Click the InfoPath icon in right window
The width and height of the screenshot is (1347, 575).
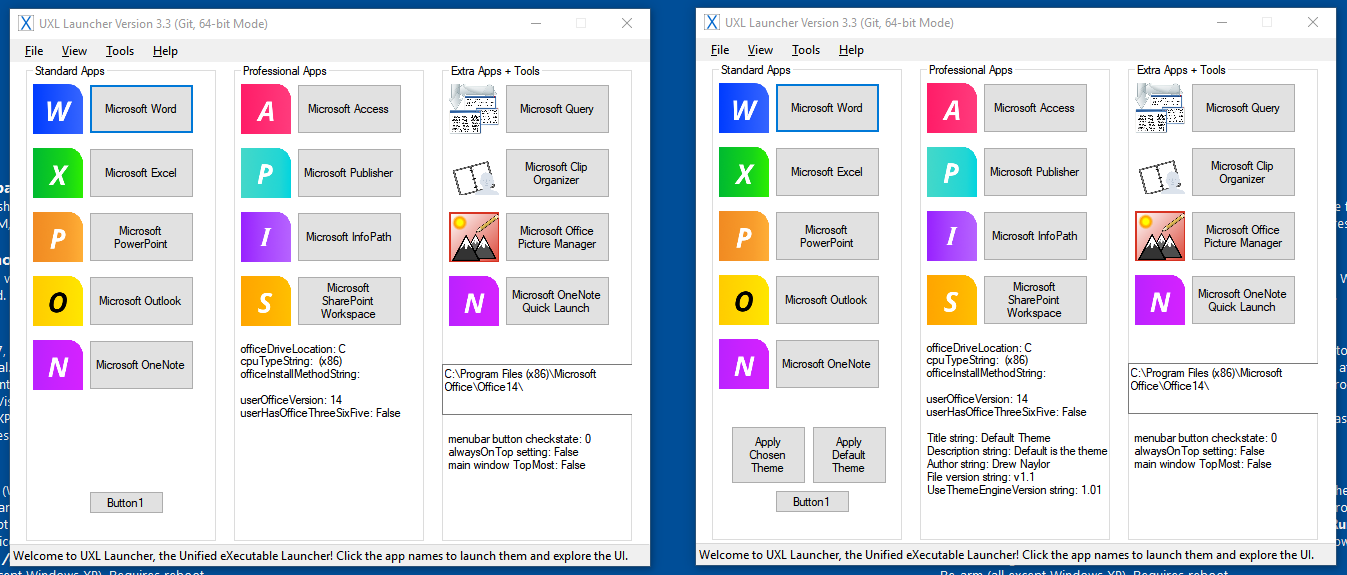coord(952,236)
